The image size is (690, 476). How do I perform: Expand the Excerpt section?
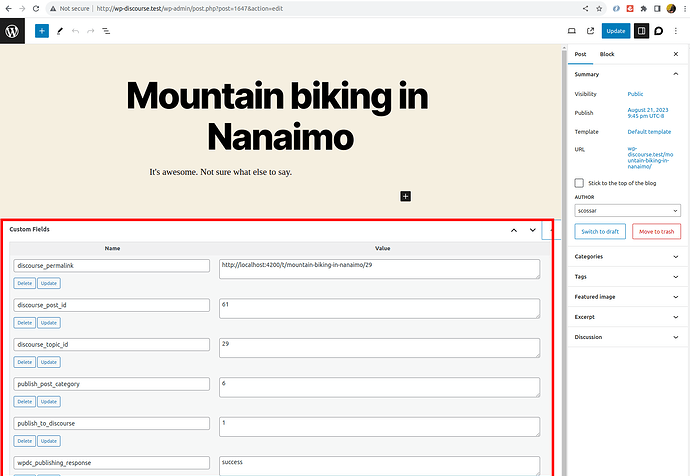(x=628, y=317)
